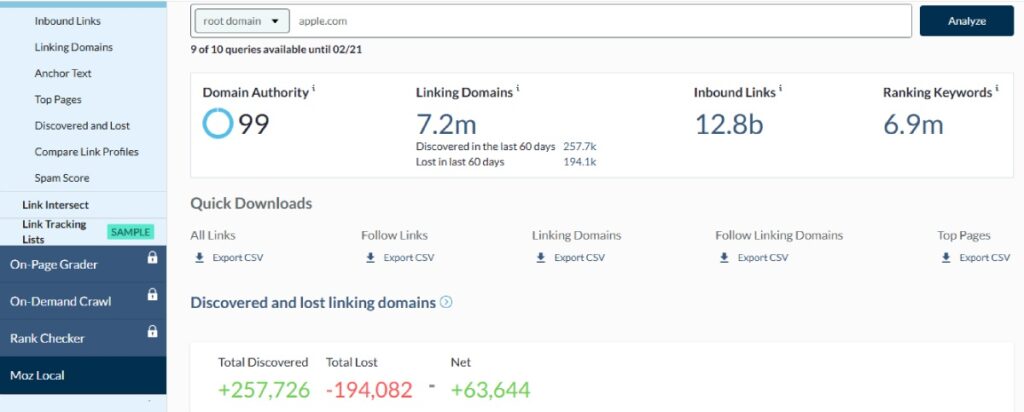Image resolution: width=1024 pixels, height=412 pixels.
Task: Click the download icon under Top Pages
Action: [x=946, y=257]
